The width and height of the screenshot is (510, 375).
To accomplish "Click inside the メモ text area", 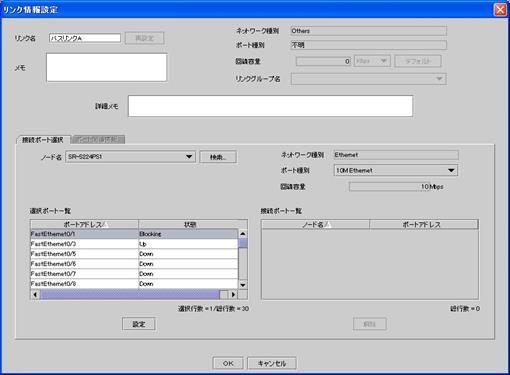I will 107,67.
